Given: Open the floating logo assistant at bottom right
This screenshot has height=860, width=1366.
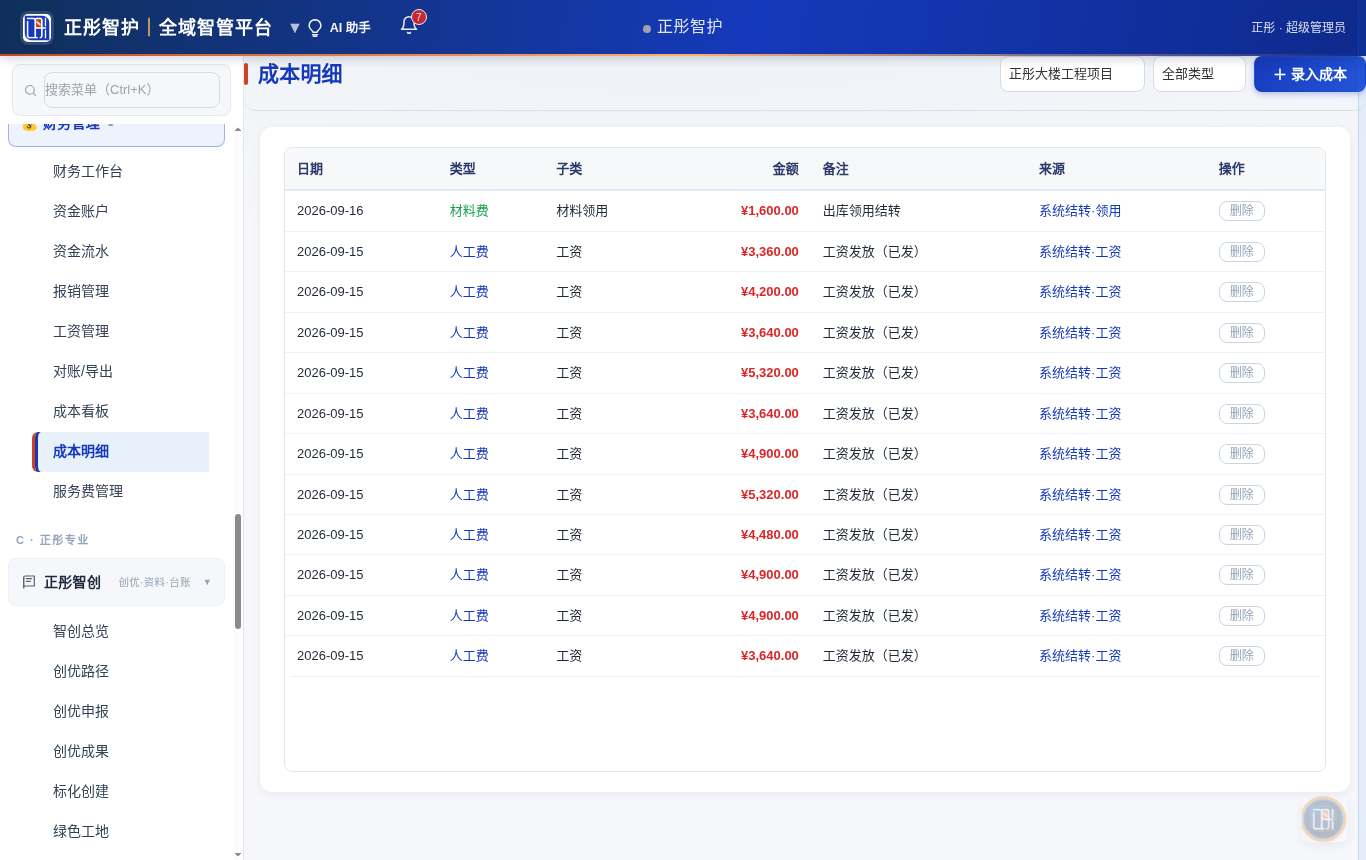Looking at the screenshot, I should 1323,819.
